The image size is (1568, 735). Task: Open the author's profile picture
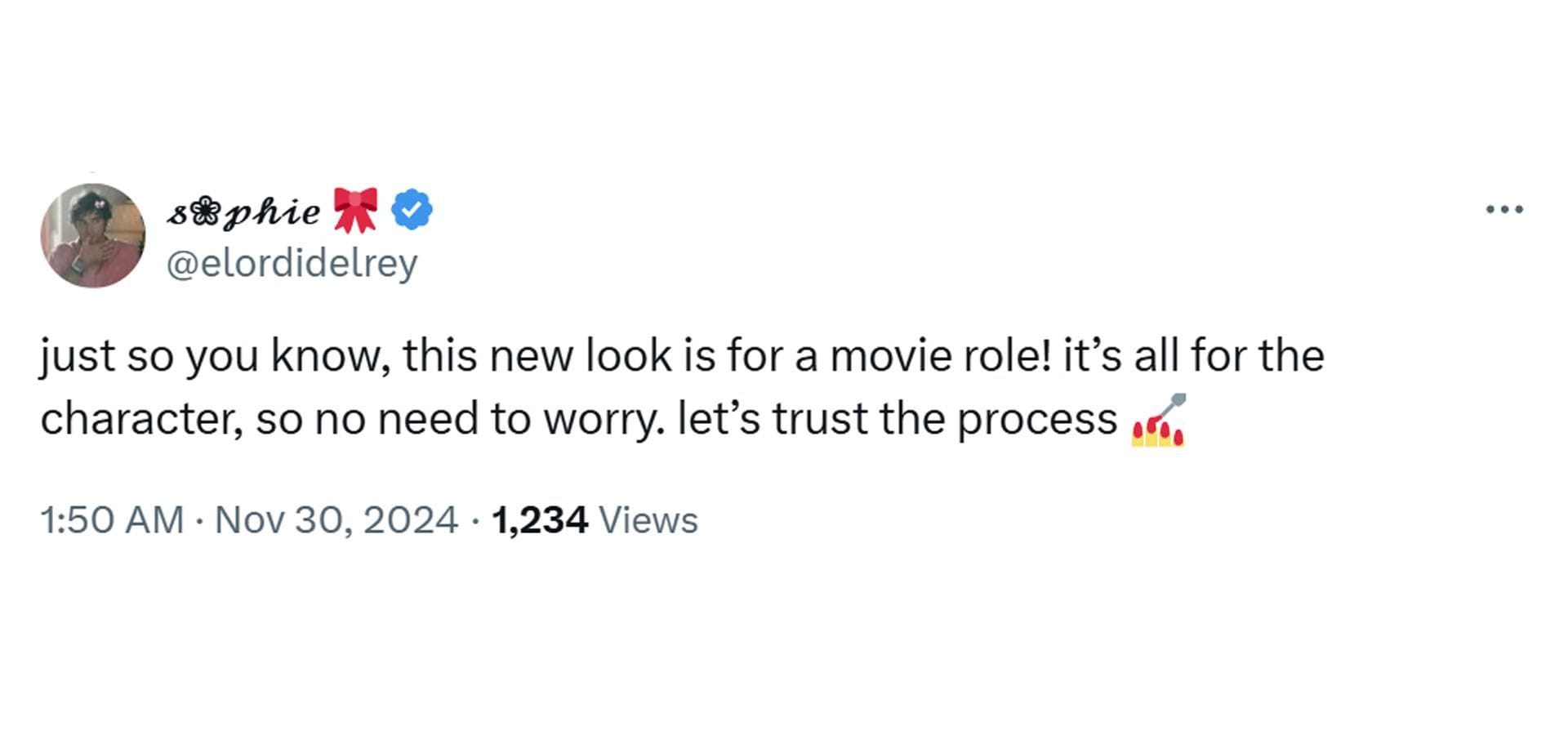point(93,235)
